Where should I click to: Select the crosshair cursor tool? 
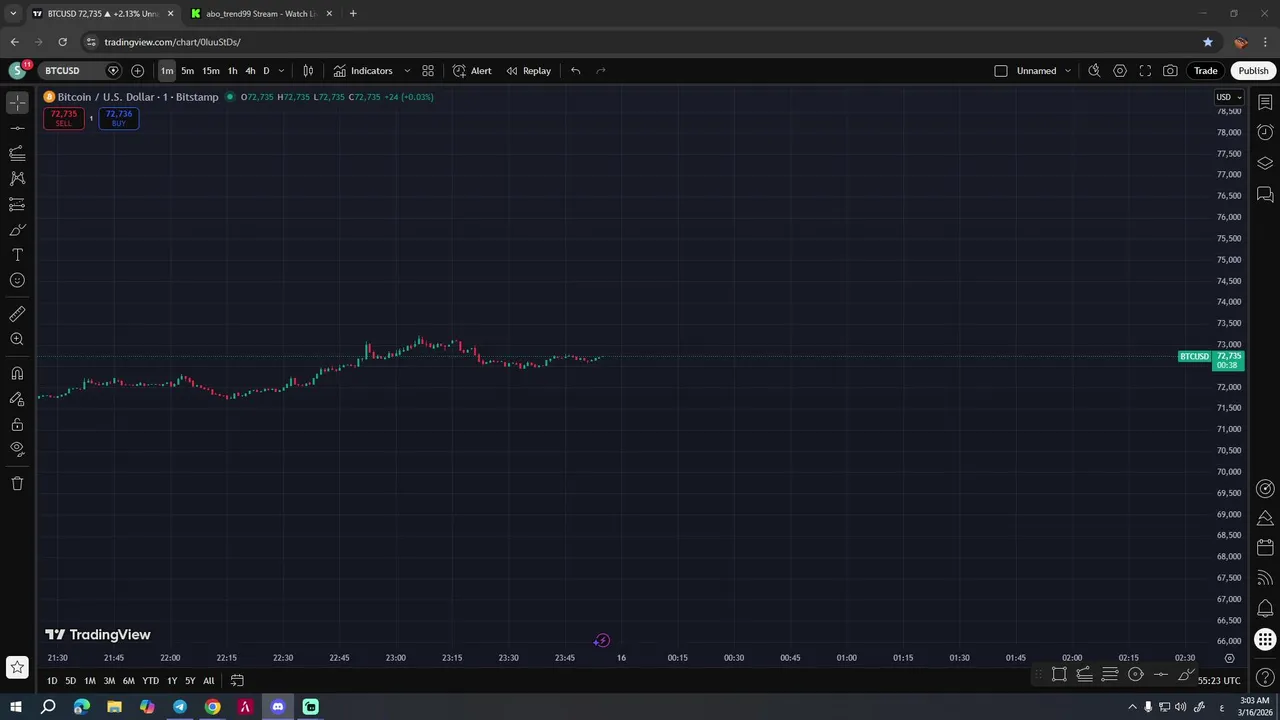click(17, 103)
